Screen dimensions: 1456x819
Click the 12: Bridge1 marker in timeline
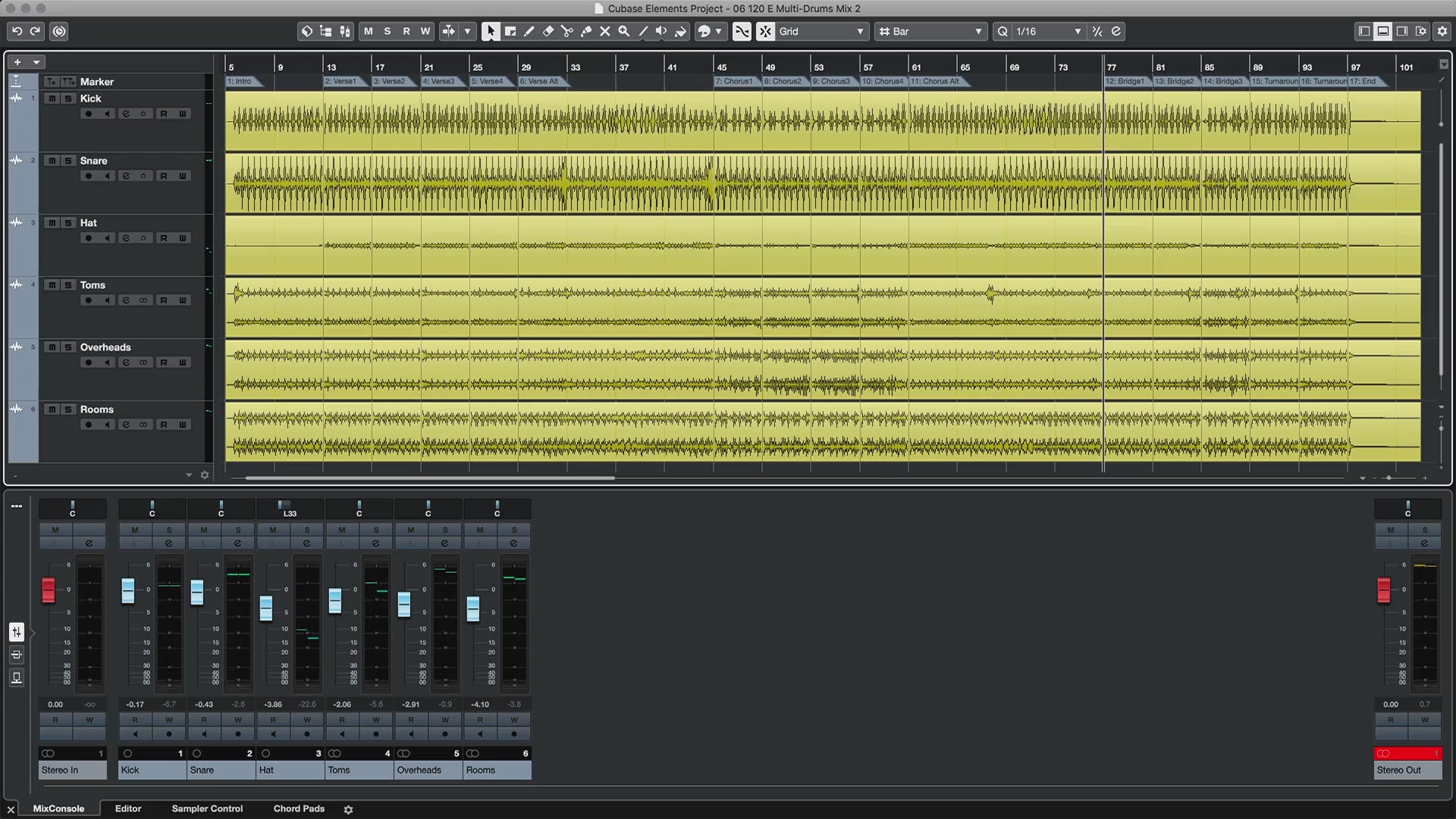1126,81
